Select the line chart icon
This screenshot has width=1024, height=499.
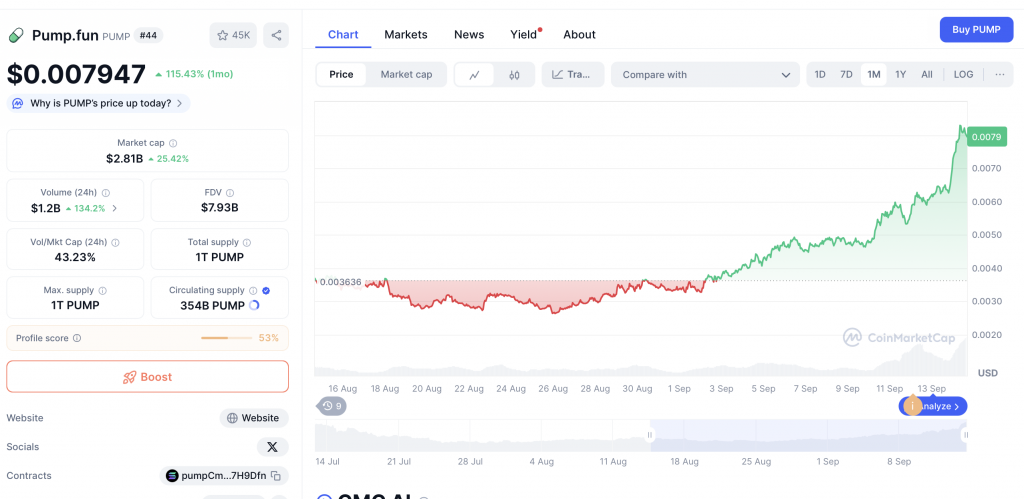click(x=475, y=74)
